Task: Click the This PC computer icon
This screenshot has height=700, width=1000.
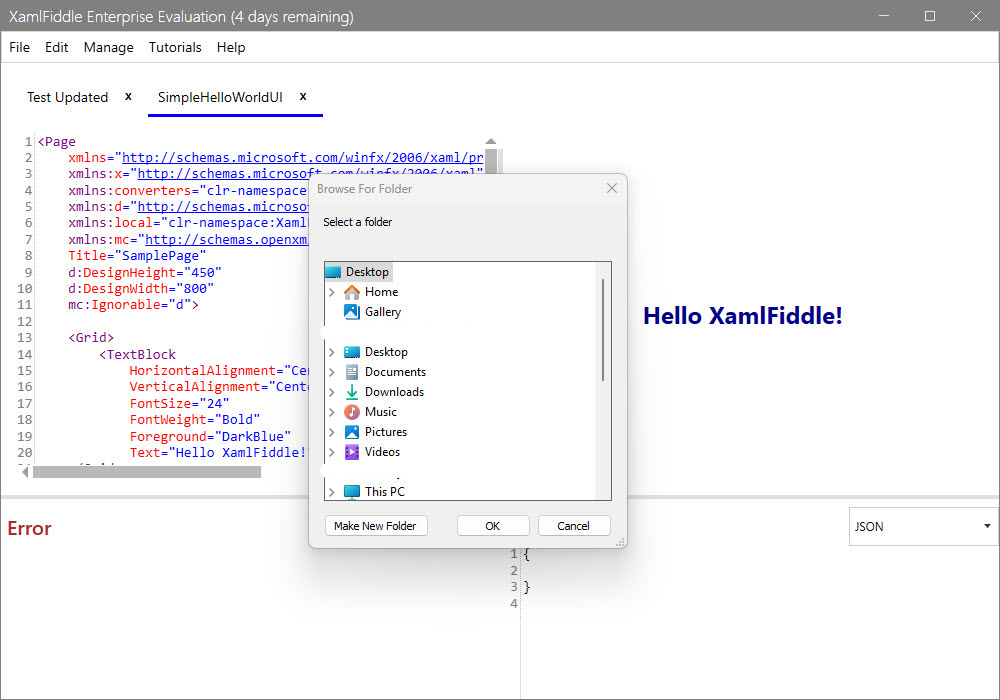Action: [351, 492]
